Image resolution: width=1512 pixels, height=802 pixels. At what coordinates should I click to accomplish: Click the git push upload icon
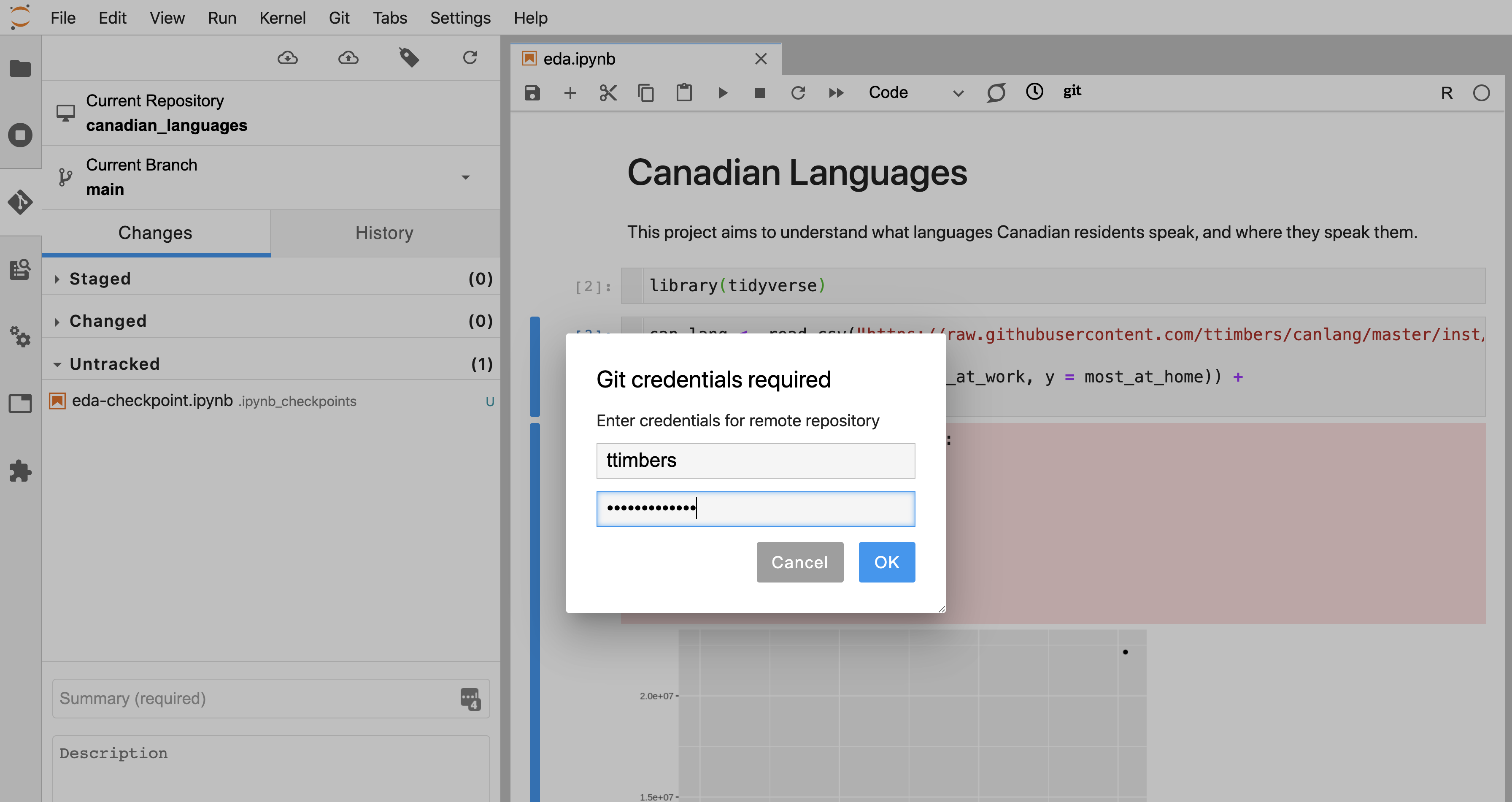click(348, 58)
